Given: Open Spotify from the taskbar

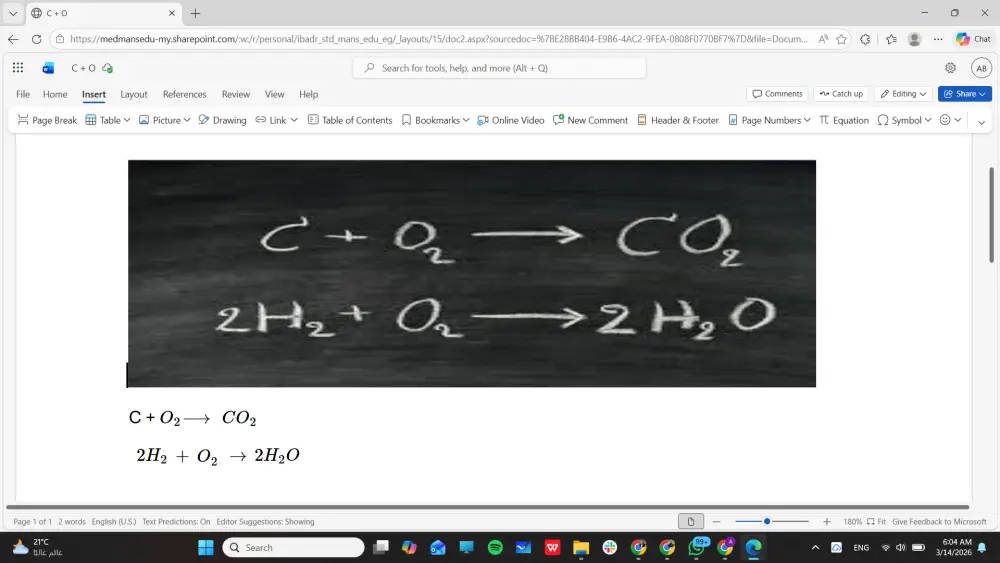Looking at the screenshot, I should click(495, 547).
